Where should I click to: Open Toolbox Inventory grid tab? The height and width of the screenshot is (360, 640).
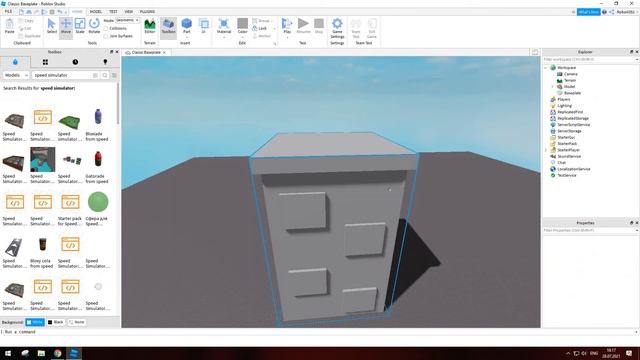click(x=45, y=62)
